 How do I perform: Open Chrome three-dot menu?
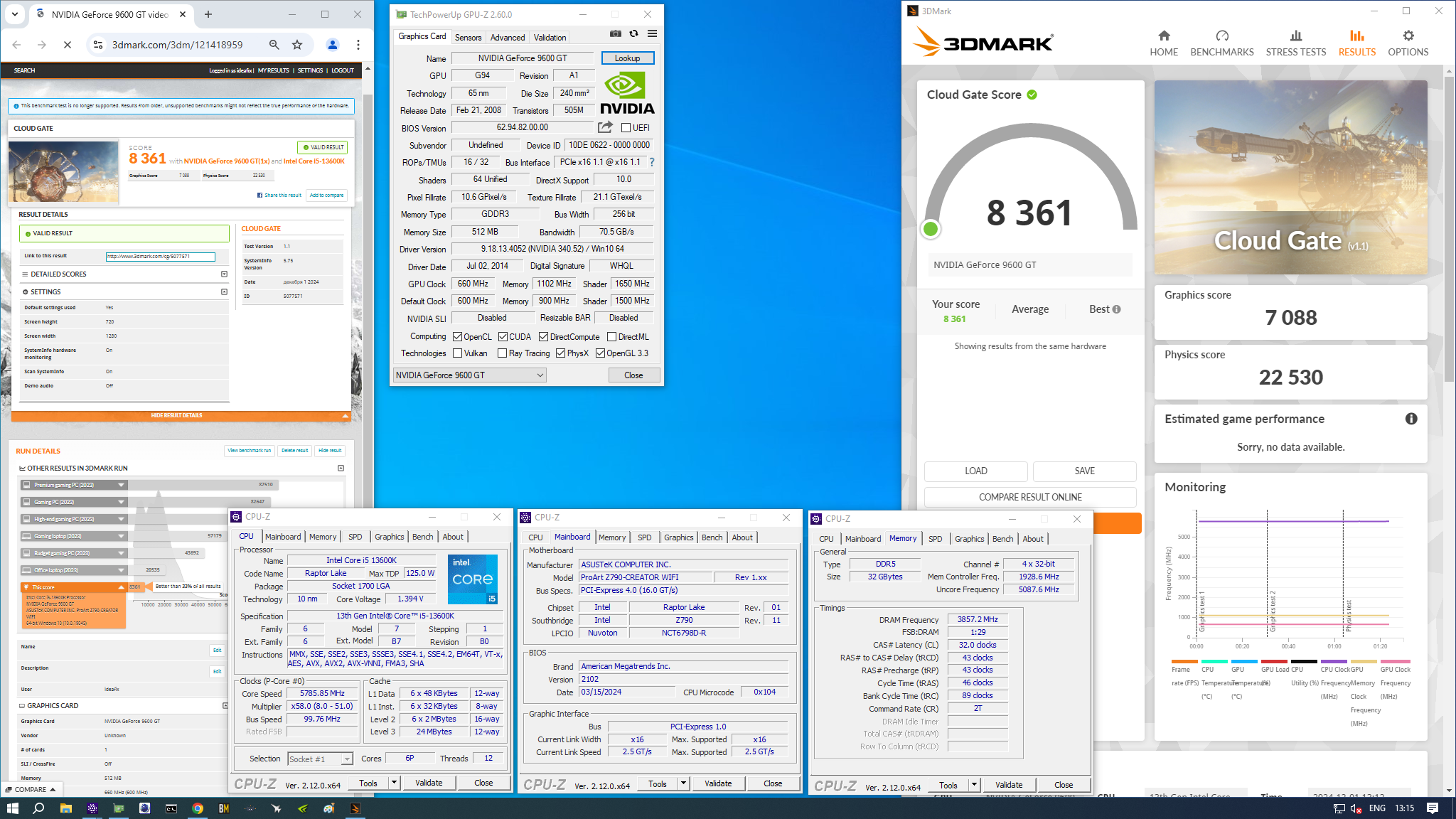358,45
